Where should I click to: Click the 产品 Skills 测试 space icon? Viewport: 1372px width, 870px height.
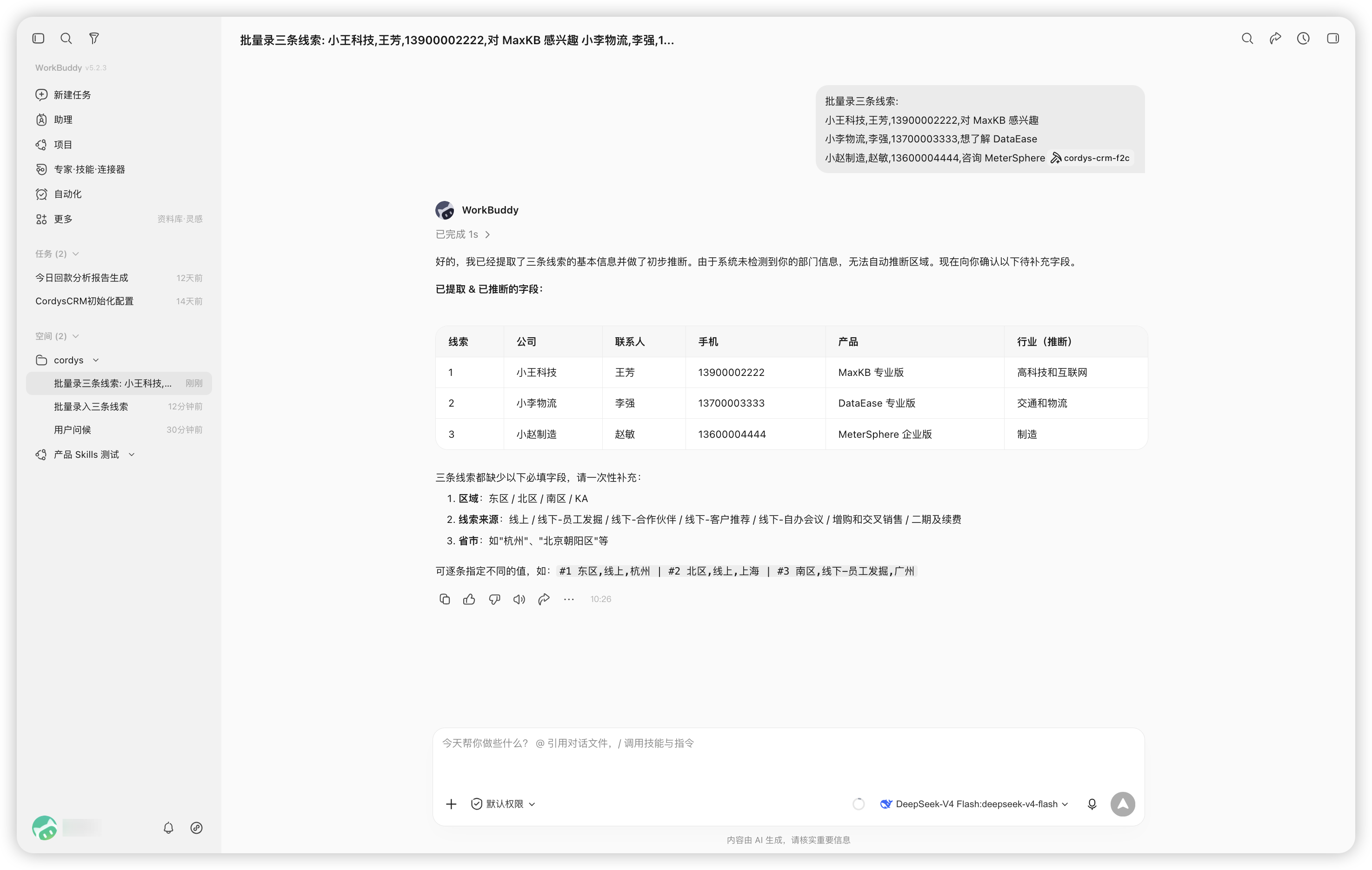pyautogui.click(x=41, y=455)
